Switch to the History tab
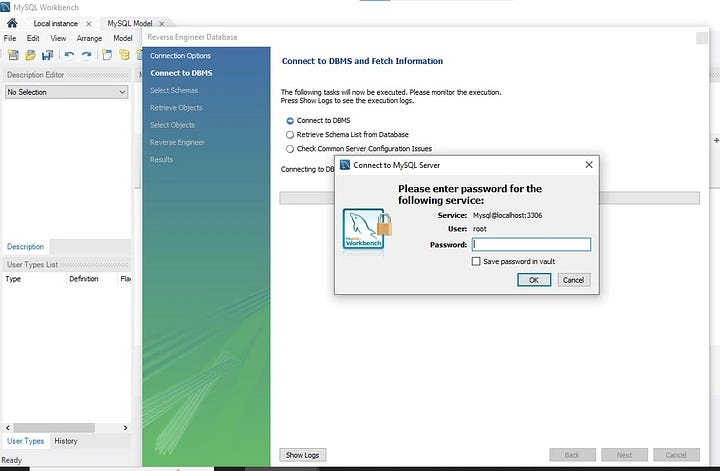 coord(66,441)
